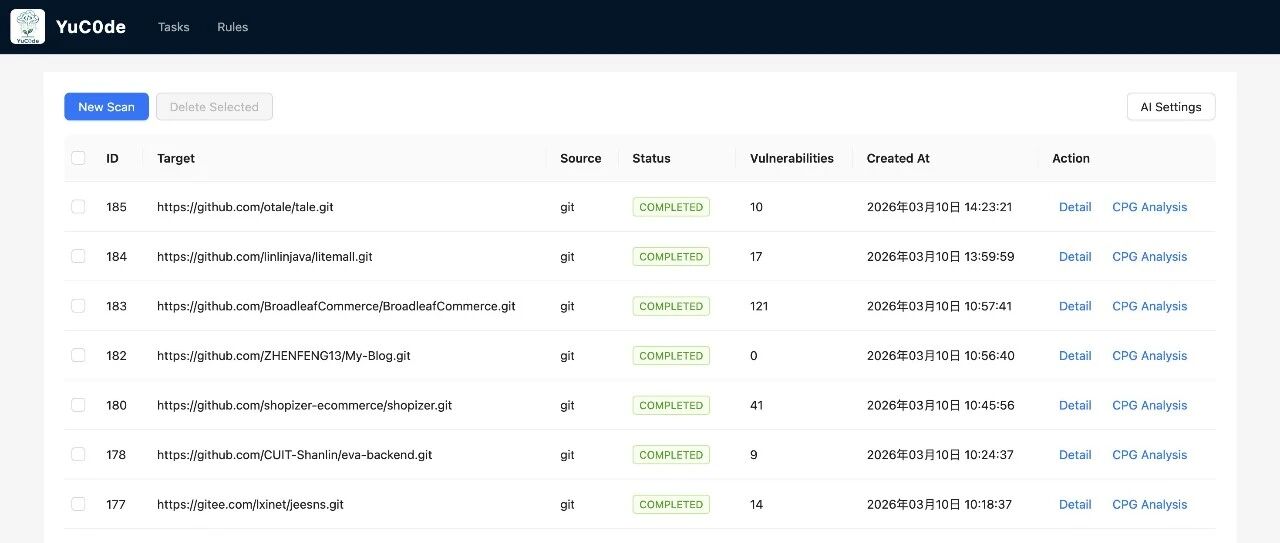Start a New Scan
Screen dimensions: 1280x543
pyautogui.click(x=106, y=107)
